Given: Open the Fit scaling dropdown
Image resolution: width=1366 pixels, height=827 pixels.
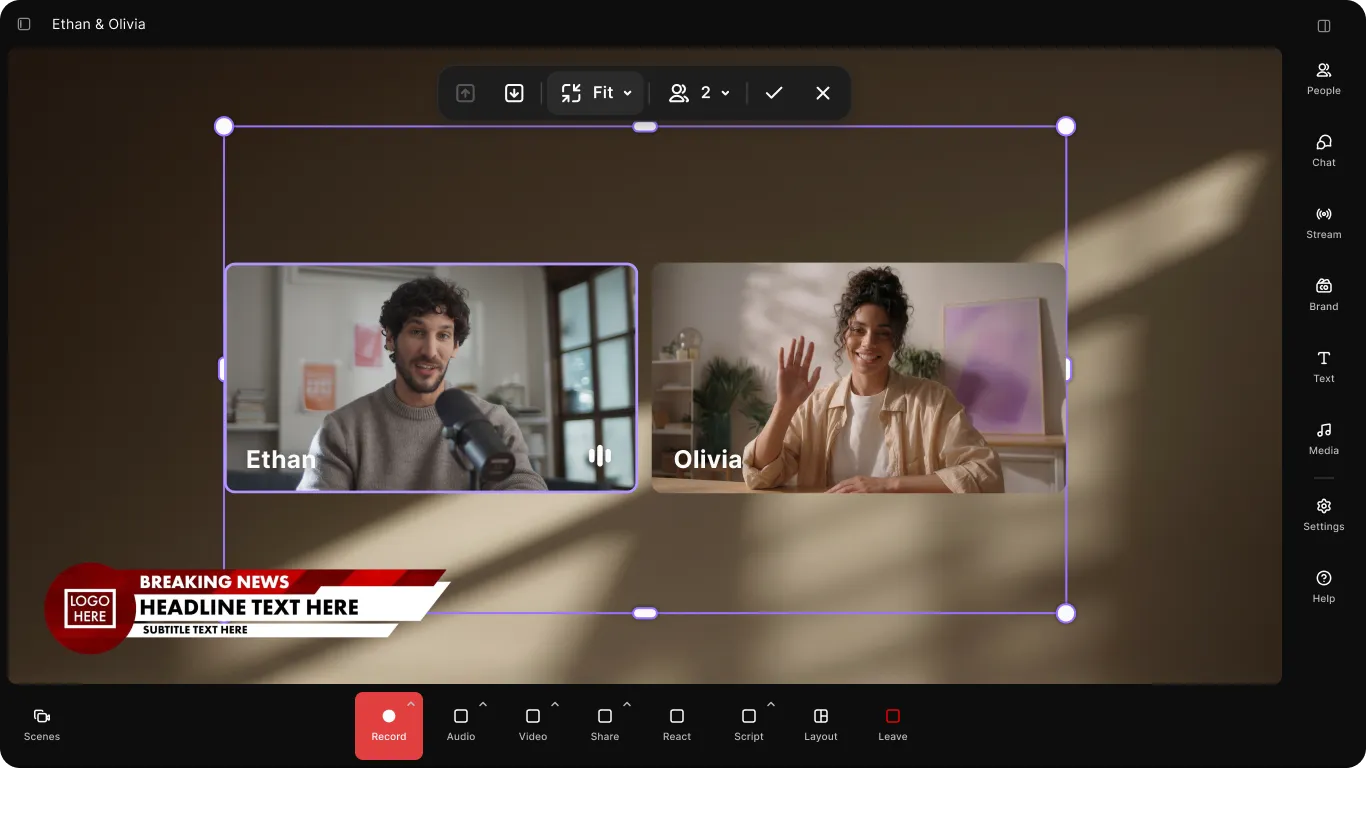Looking at the screenshot, I should click(596, 93).
